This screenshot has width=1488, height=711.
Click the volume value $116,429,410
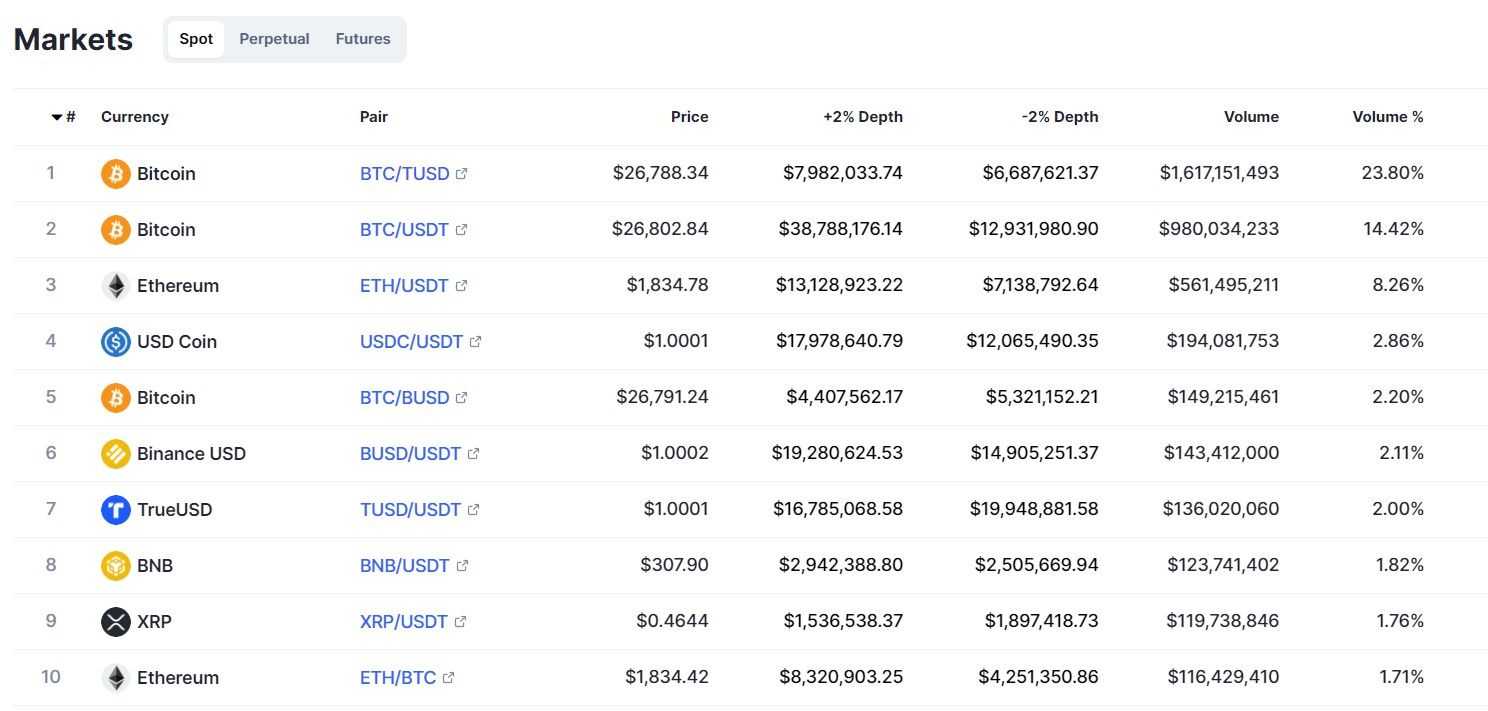click(x=1223, y=677)
